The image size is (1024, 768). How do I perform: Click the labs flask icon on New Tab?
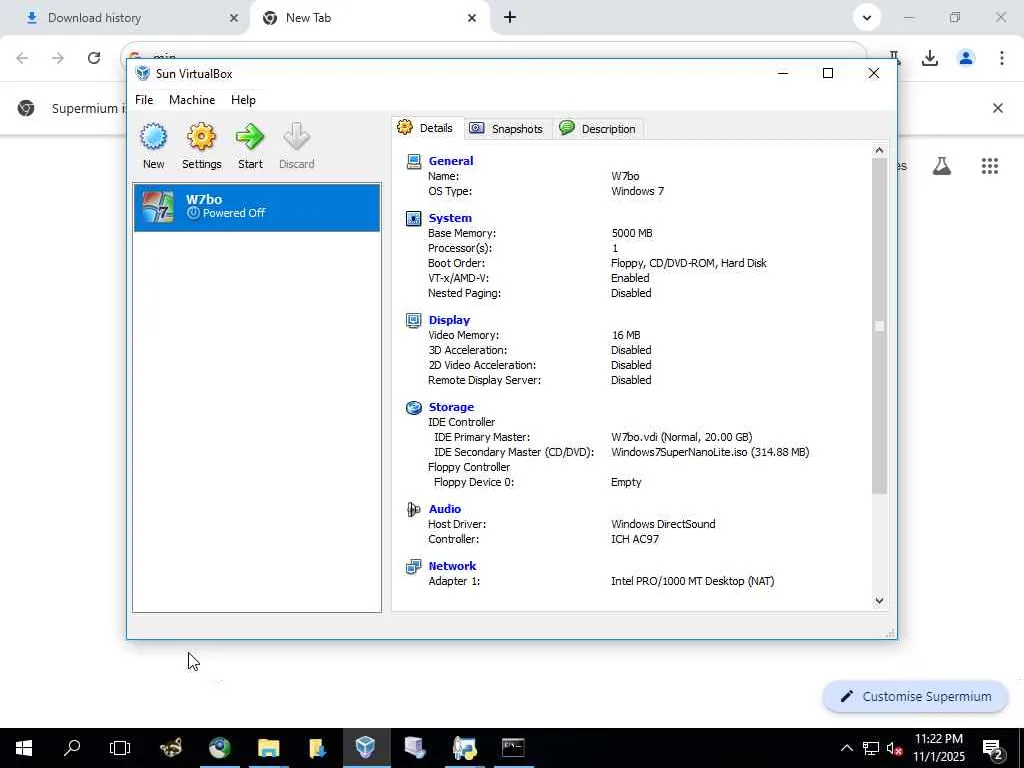tap(941, 166)
